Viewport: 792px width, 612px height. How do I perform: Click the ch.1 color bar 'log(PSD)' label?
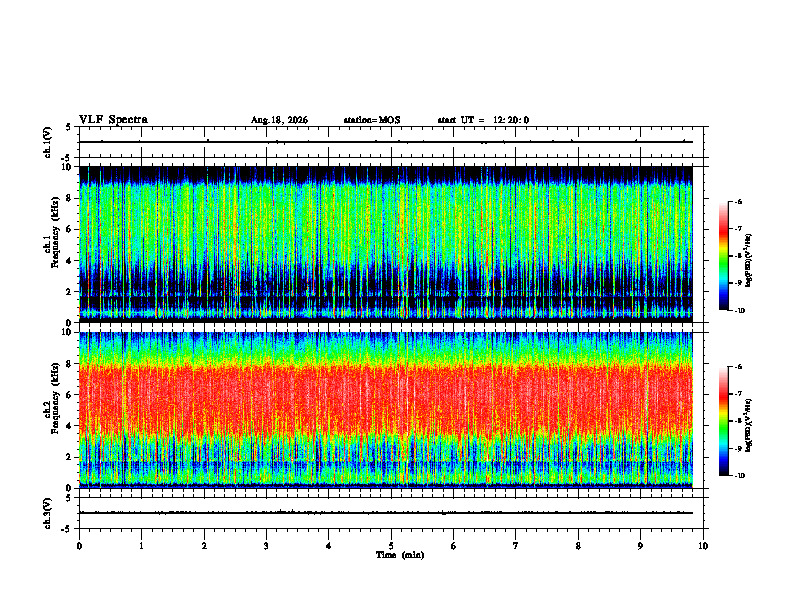[x=749, y=261]
